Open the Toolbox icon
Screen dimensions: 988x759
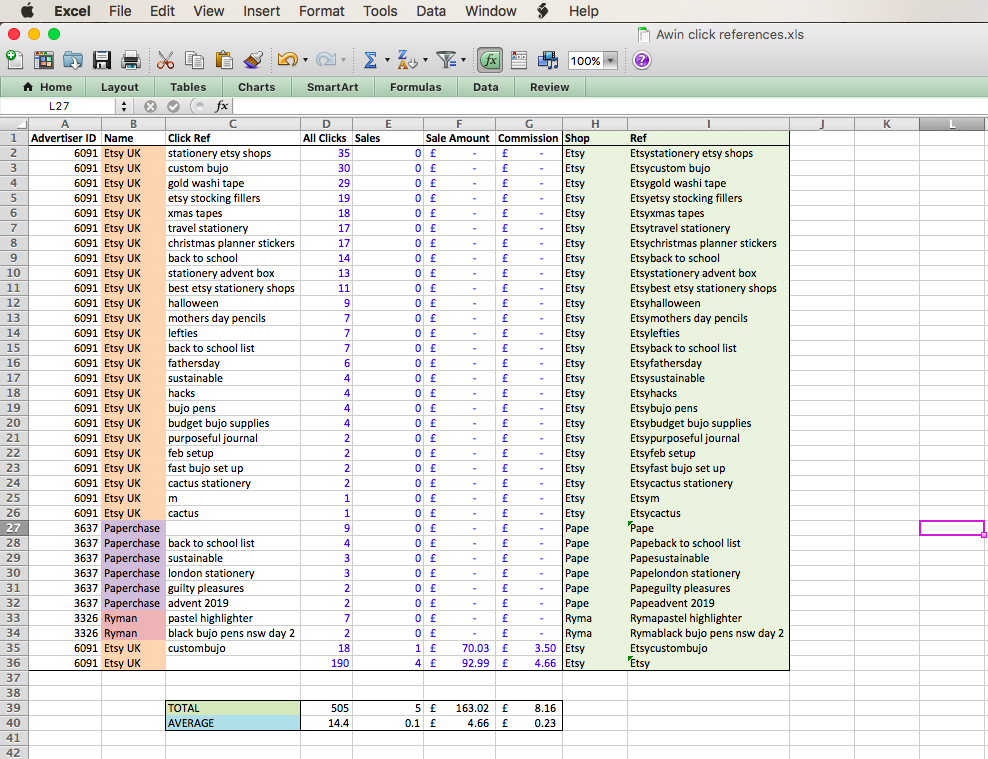click(x=519, y=60)
